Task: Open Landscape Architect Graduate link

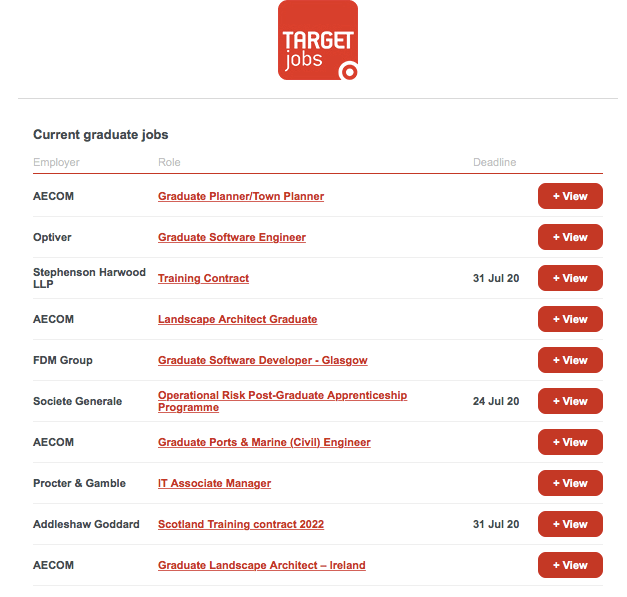Action: (237, 320)
